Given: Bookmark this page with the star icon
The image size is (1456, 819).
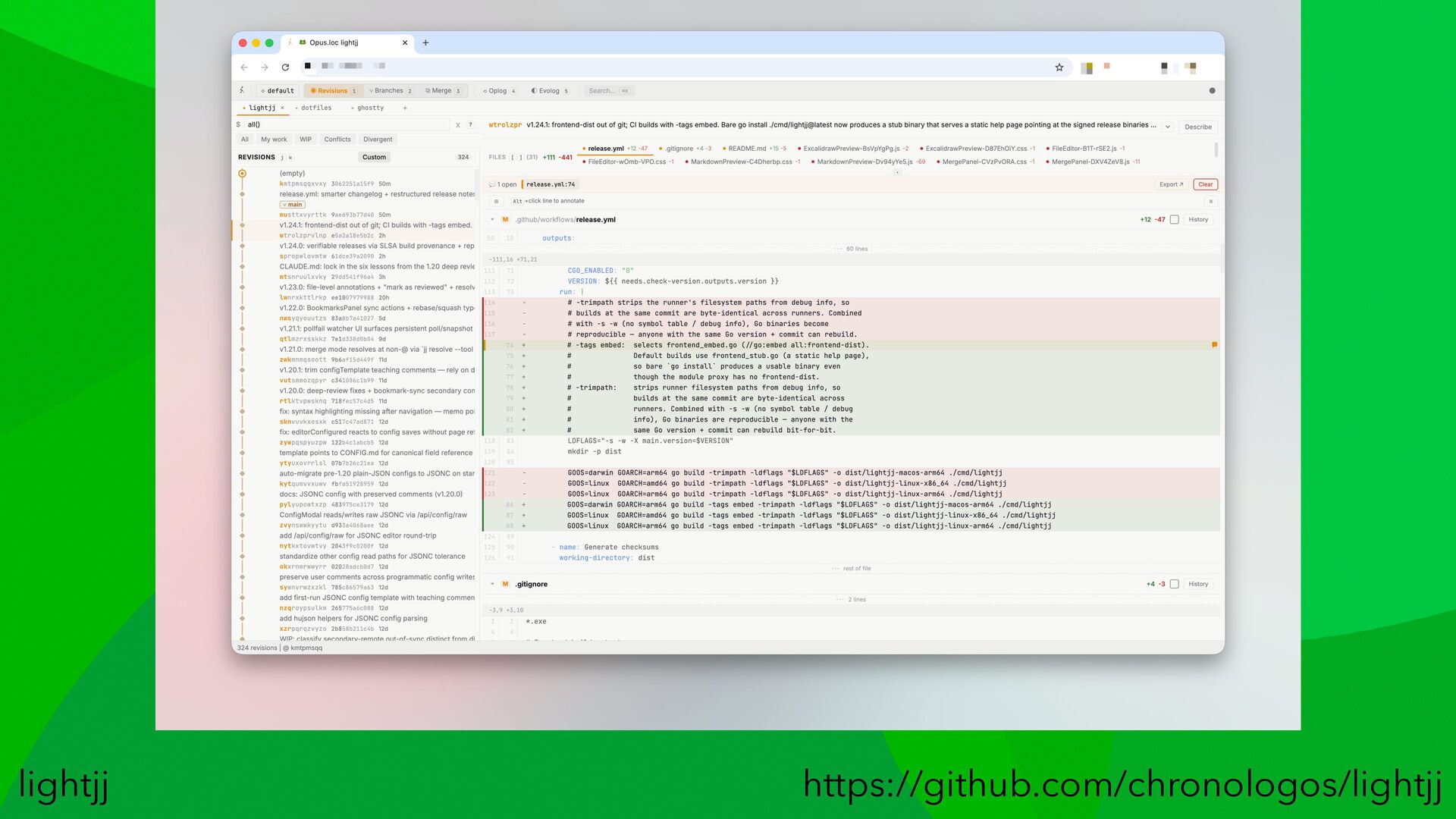Looking at the screenshot, I should click(1059, 67).
